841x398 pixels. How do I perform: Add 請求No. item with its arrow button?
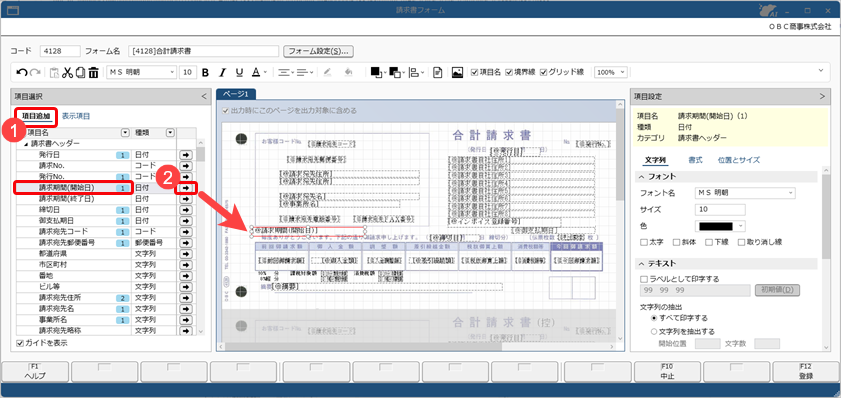click(x=186, y=165)
